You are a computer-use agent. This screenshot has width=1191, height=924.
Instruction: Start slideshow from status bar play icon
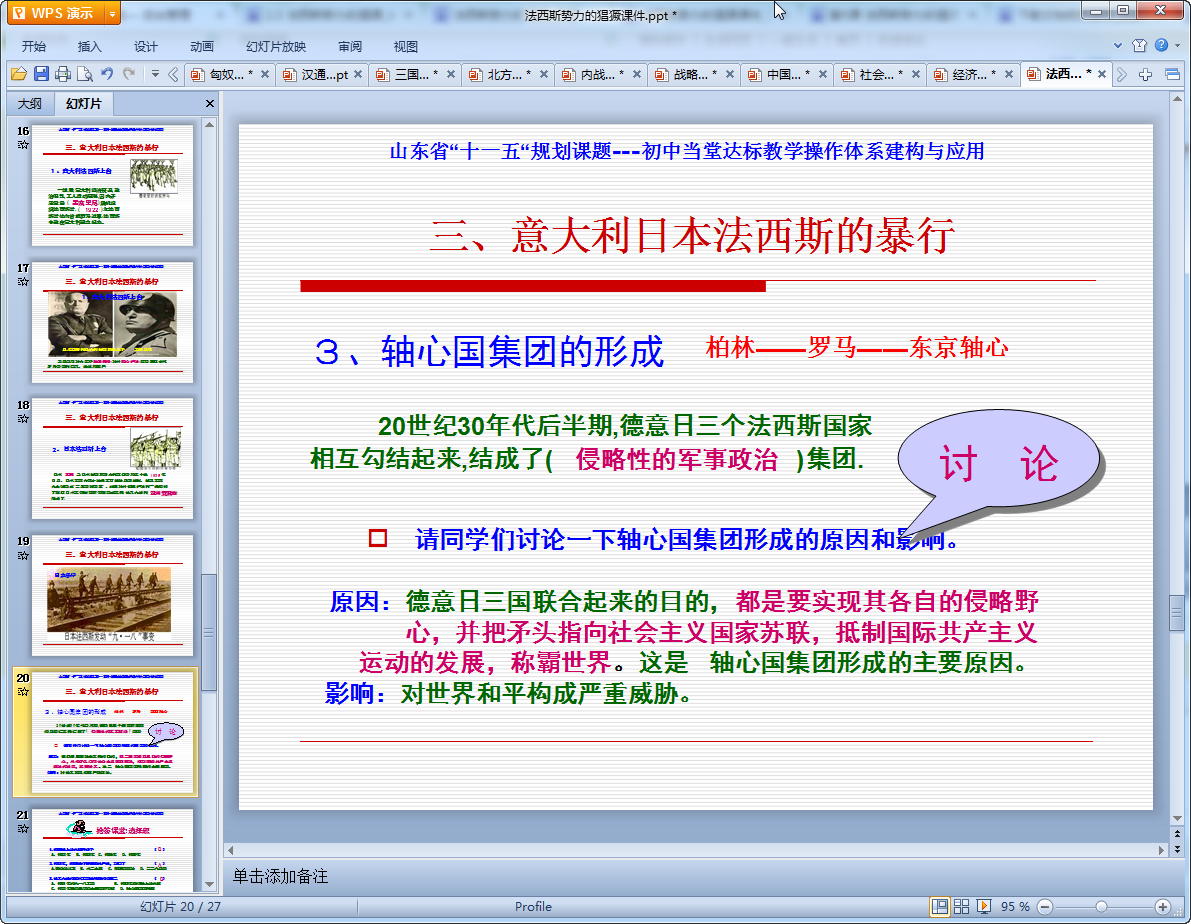click(984, 907)
